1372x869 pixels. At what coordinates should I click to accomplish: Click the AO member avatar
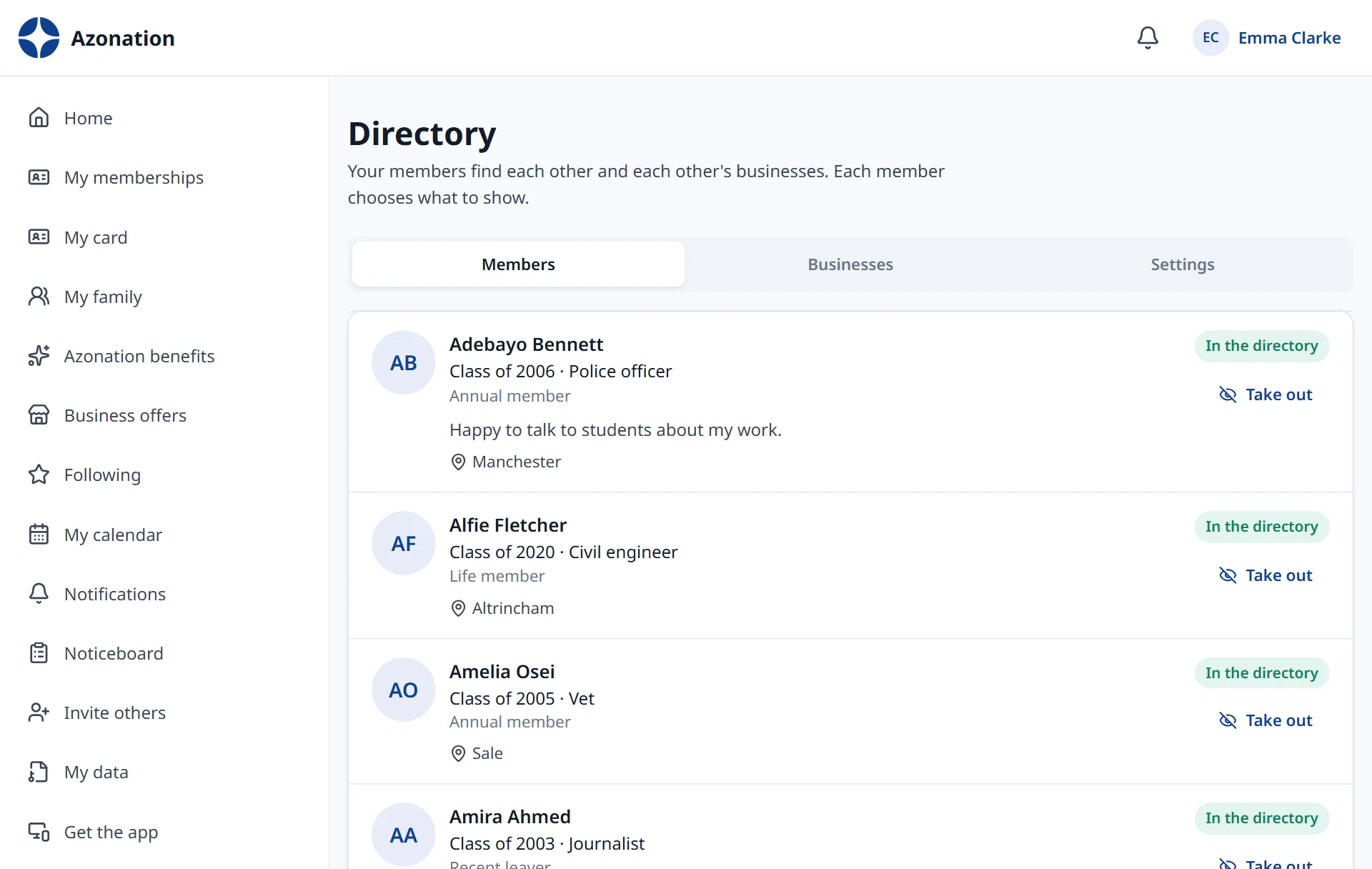click(403, 690)
